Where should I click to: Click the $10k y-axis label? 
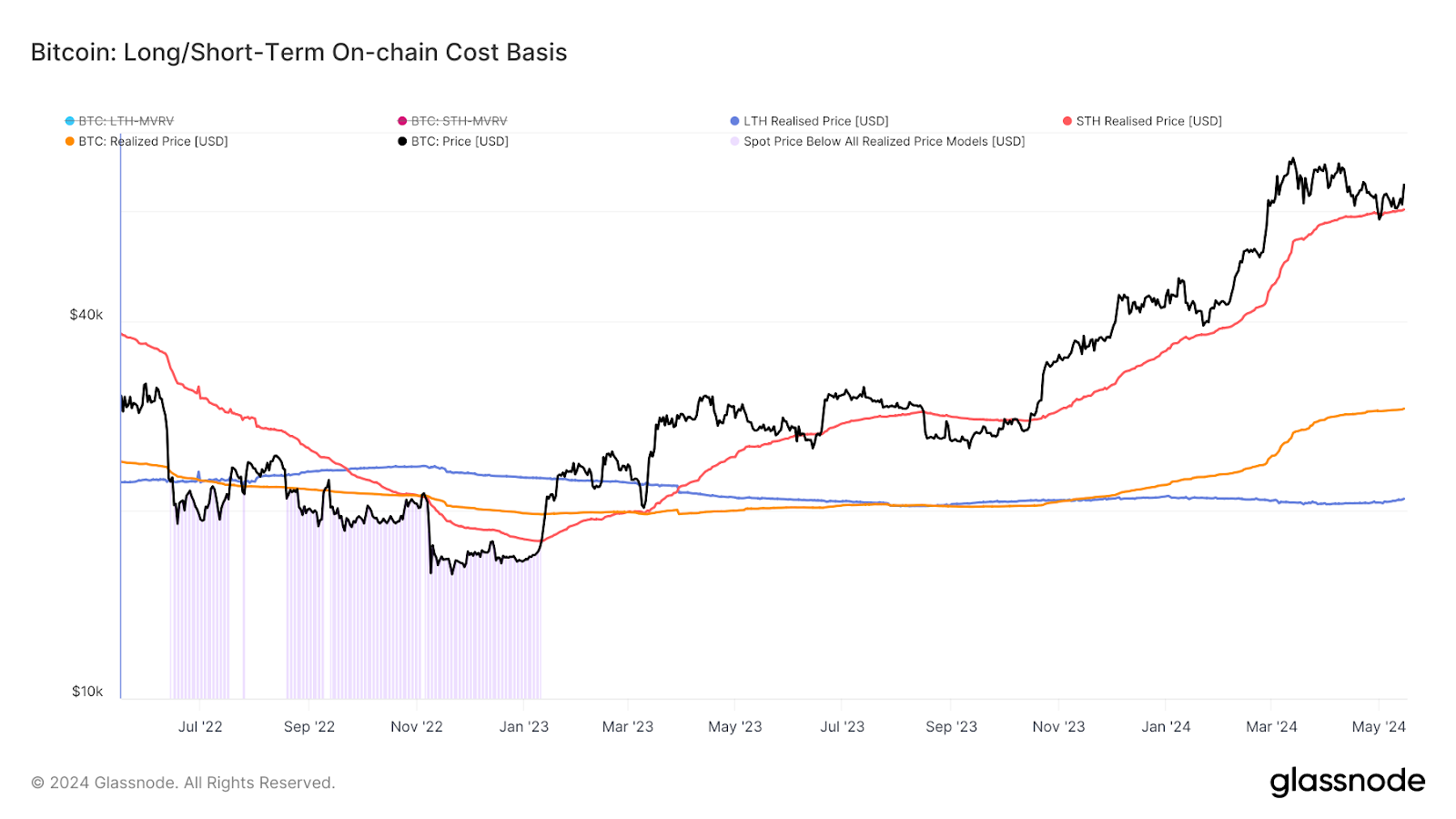point(87,692)
